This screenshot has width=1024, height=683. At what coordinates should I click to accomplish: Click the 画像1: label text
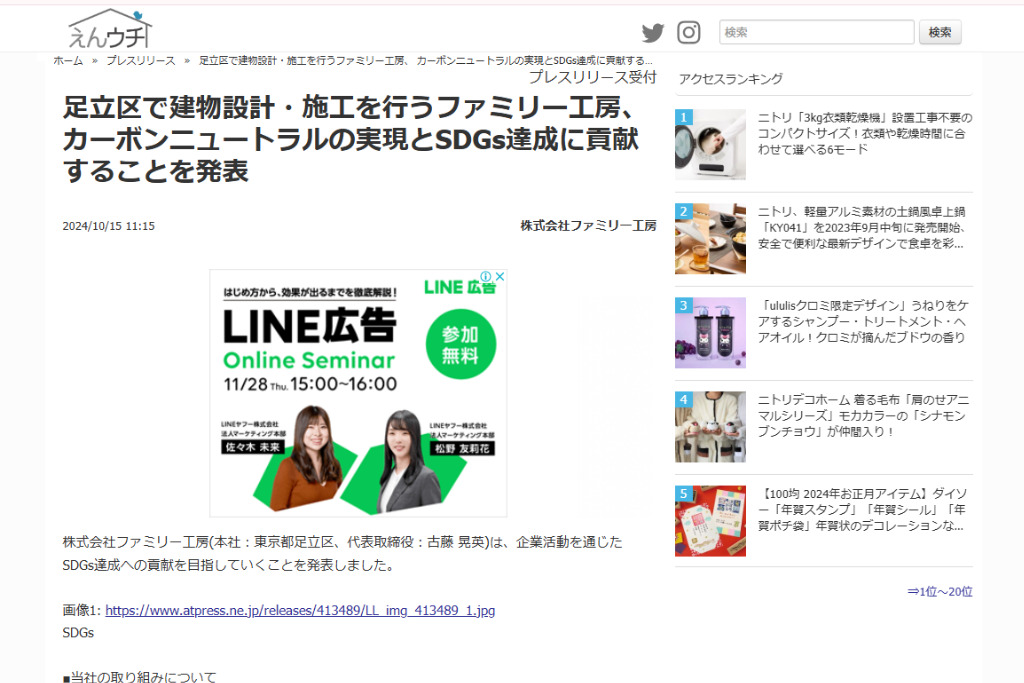[82, 611]
